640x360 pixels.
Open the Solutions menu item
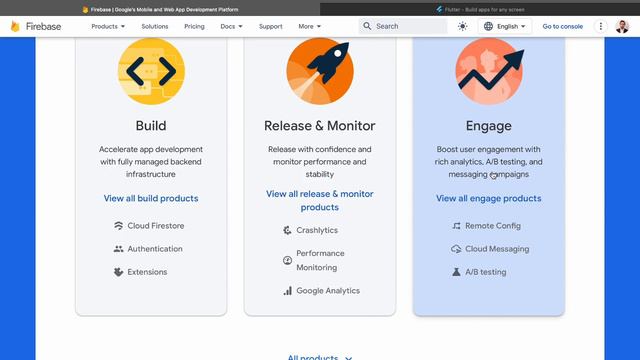[x=155, y=26]
